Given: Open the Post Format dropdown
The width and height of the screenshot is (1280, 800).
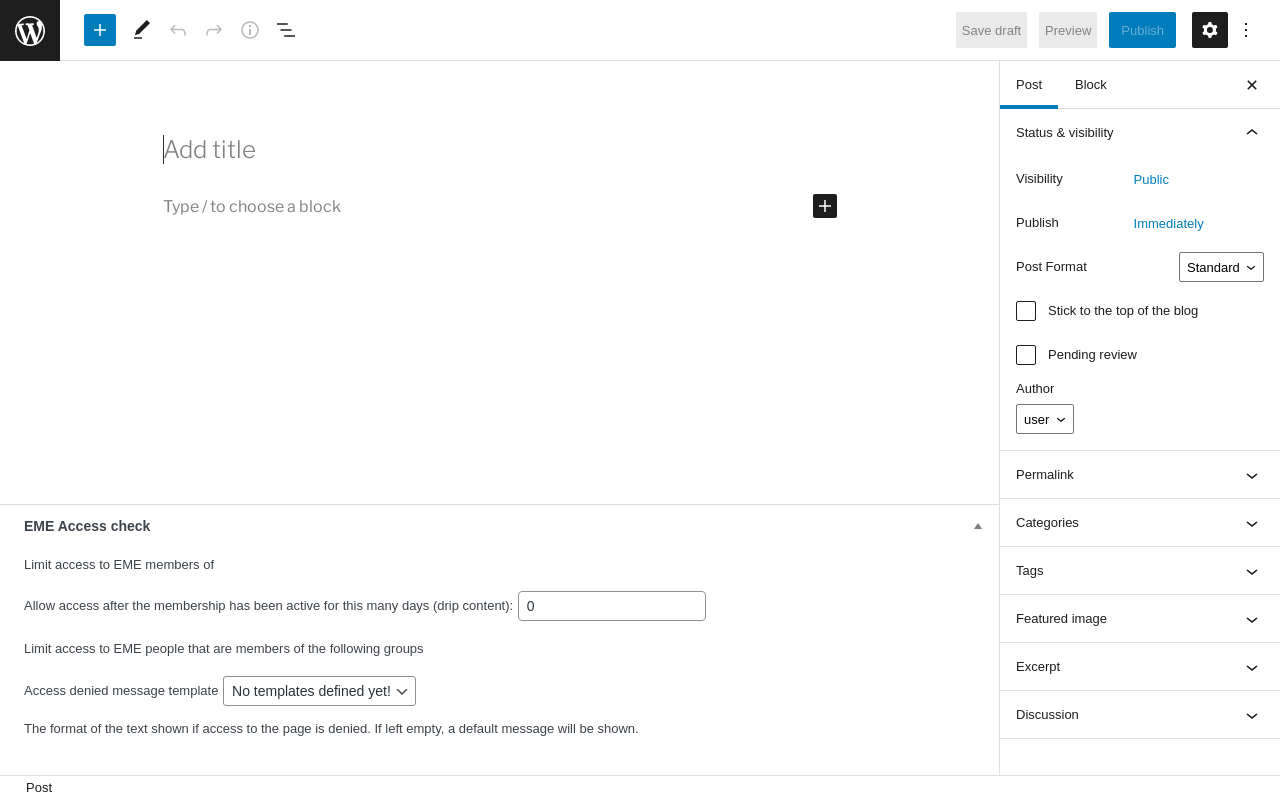Looking at the screenshot, I should coord(1221,267).
